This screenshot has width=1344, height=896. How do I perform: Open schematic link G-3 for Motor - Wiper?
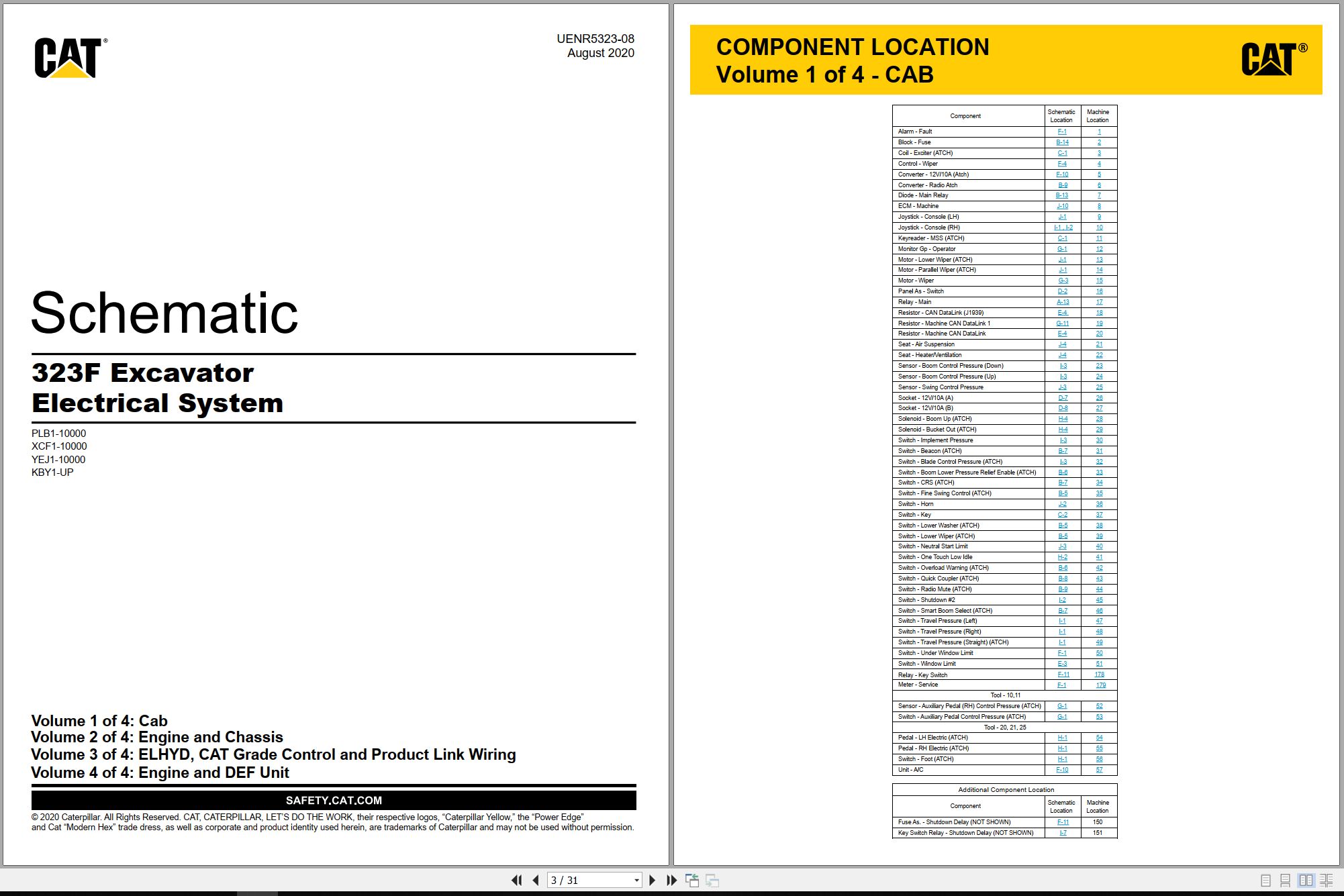pyautogui.click(x=1063, y=281)
